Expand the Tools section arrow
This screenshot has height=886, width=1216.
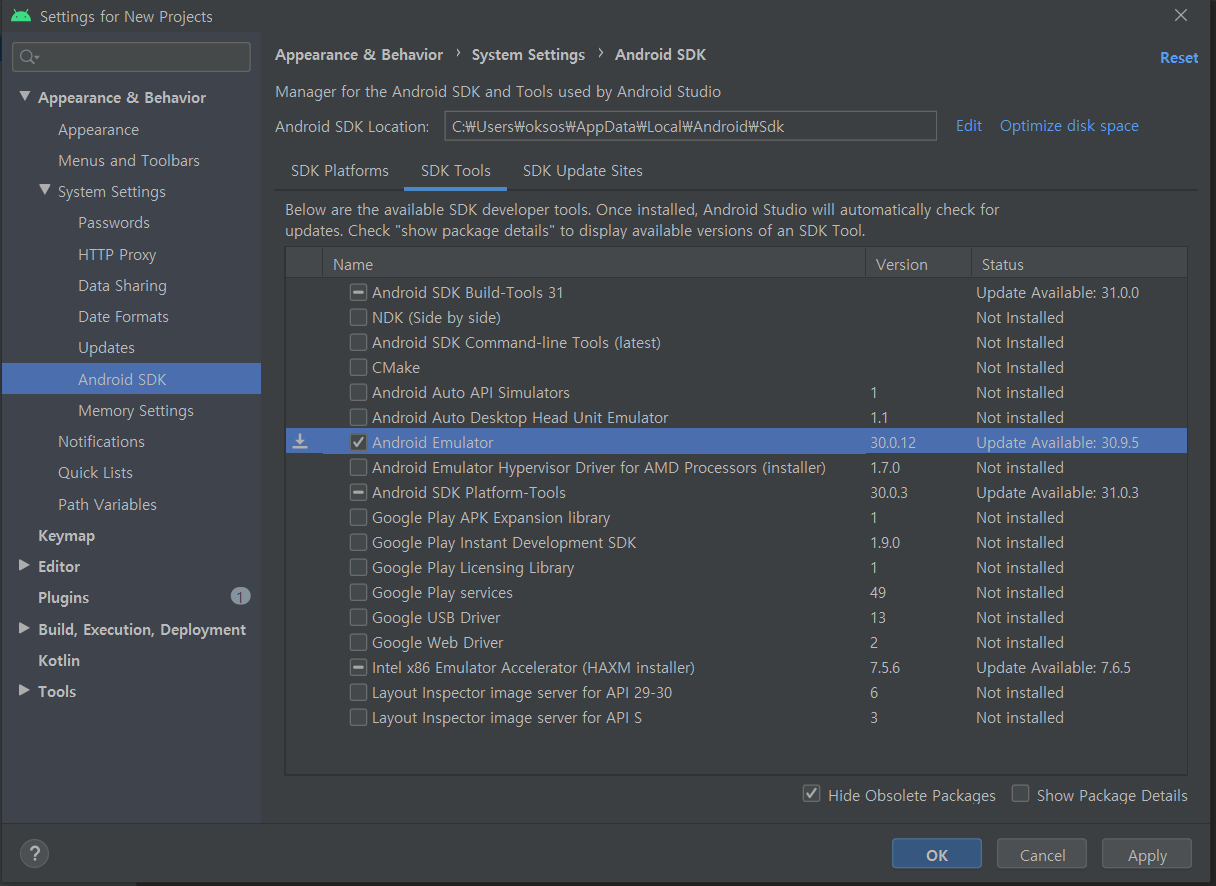pos(24,691)
